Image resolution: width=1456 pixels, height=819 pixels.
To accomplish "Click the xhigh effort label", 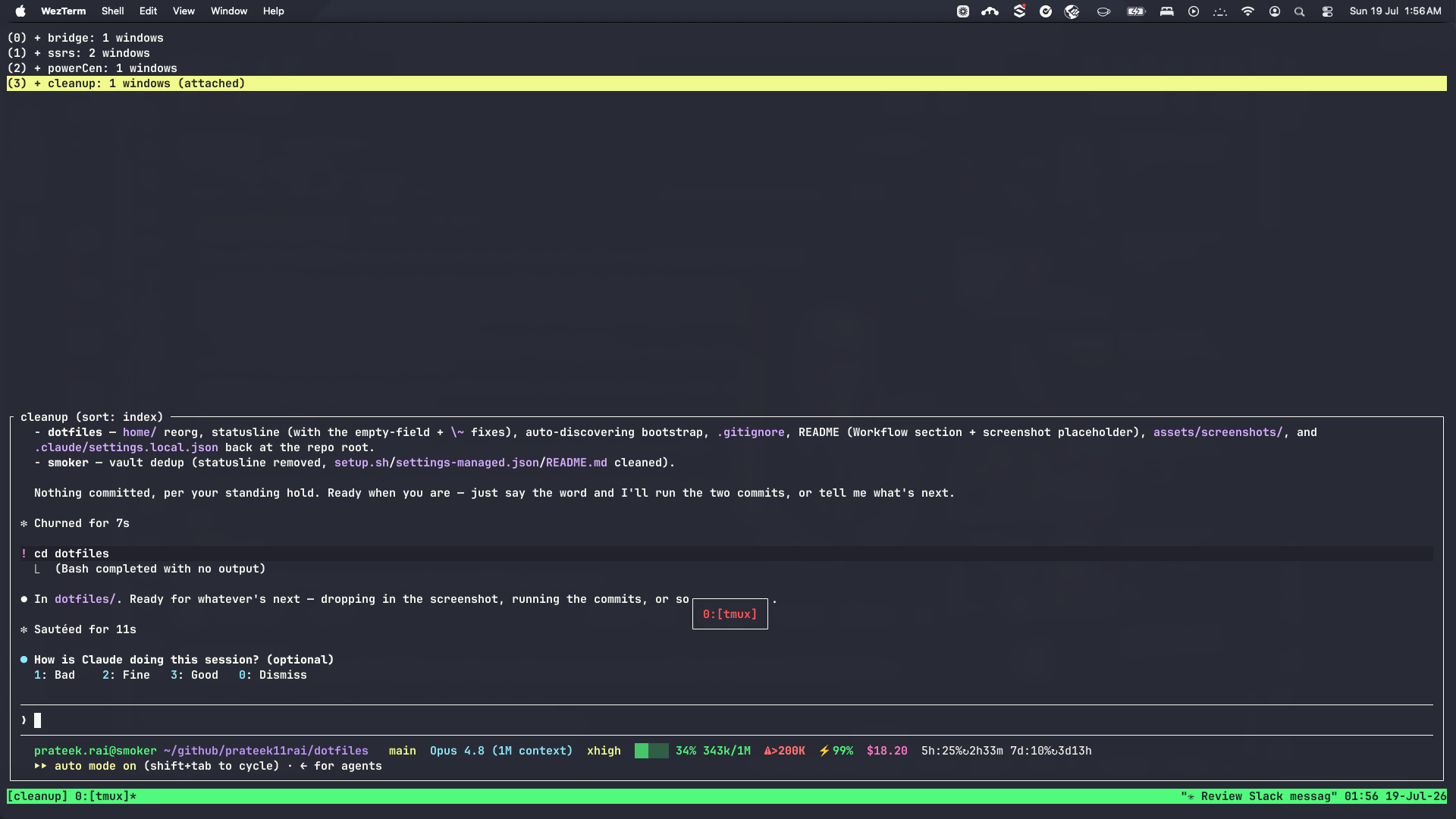I will (604, 751).
